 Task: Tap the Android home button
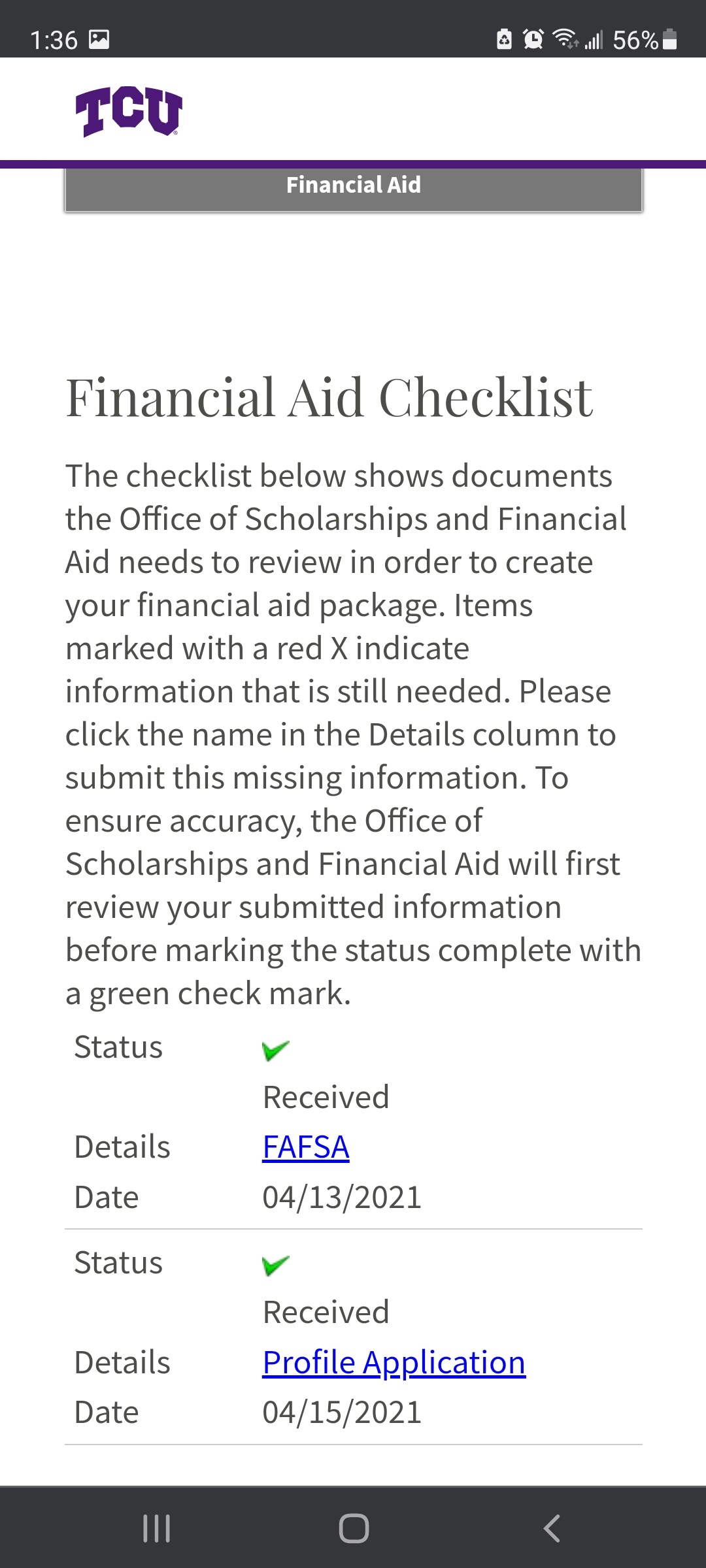[x=354, y=1528]
